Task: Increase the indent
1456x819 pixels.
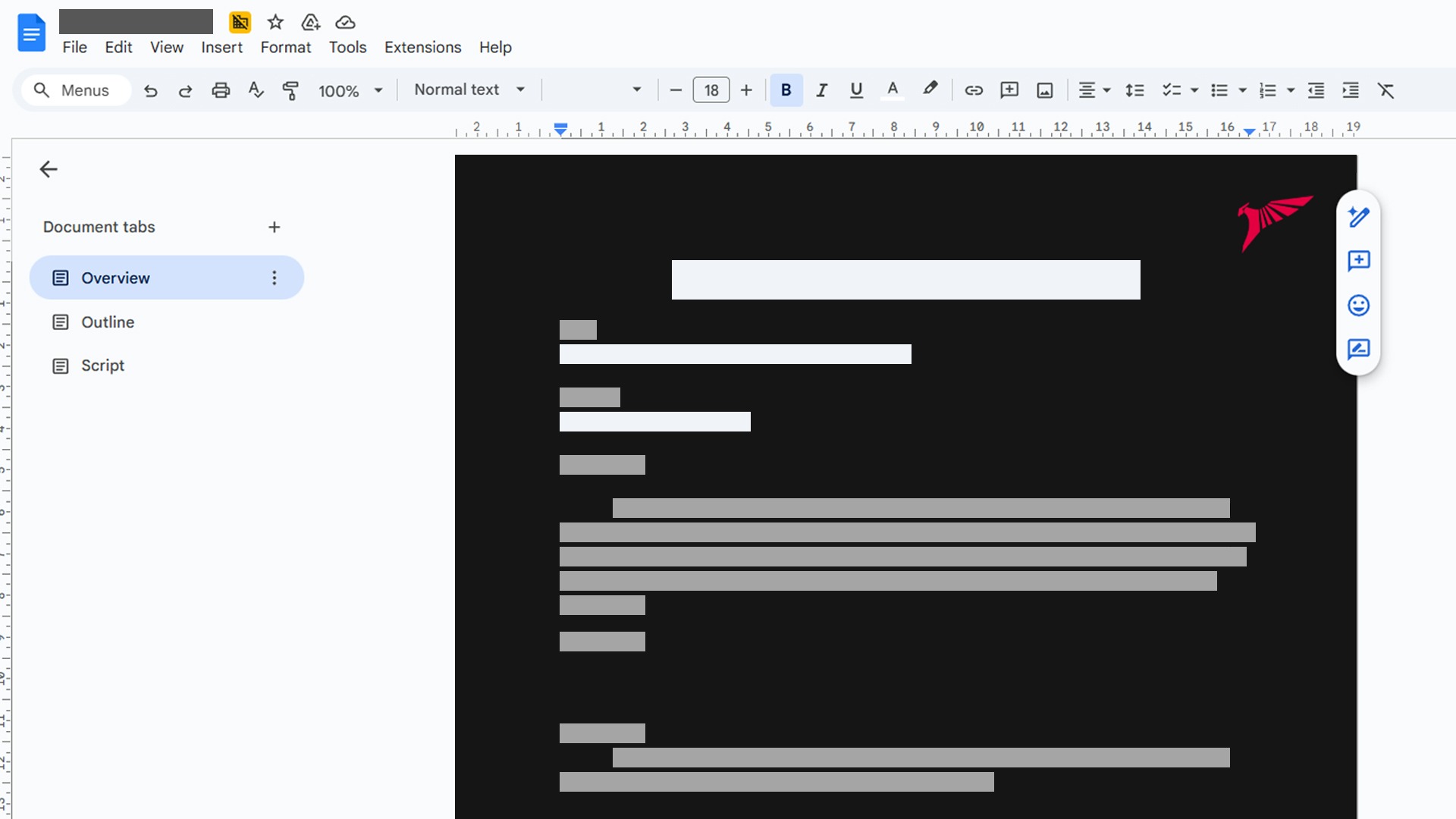Action: click(1351, 90)
